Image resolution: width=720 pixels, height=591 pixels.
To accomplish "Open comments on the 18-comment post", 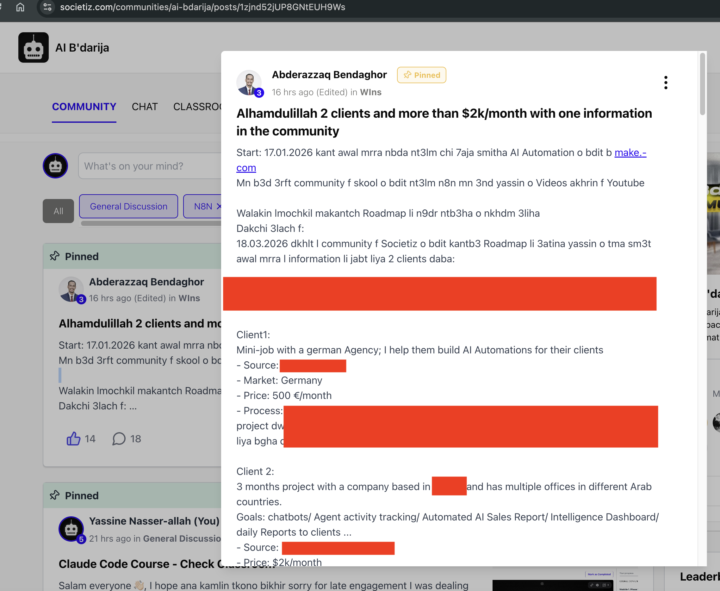I will tap(119, 439).
